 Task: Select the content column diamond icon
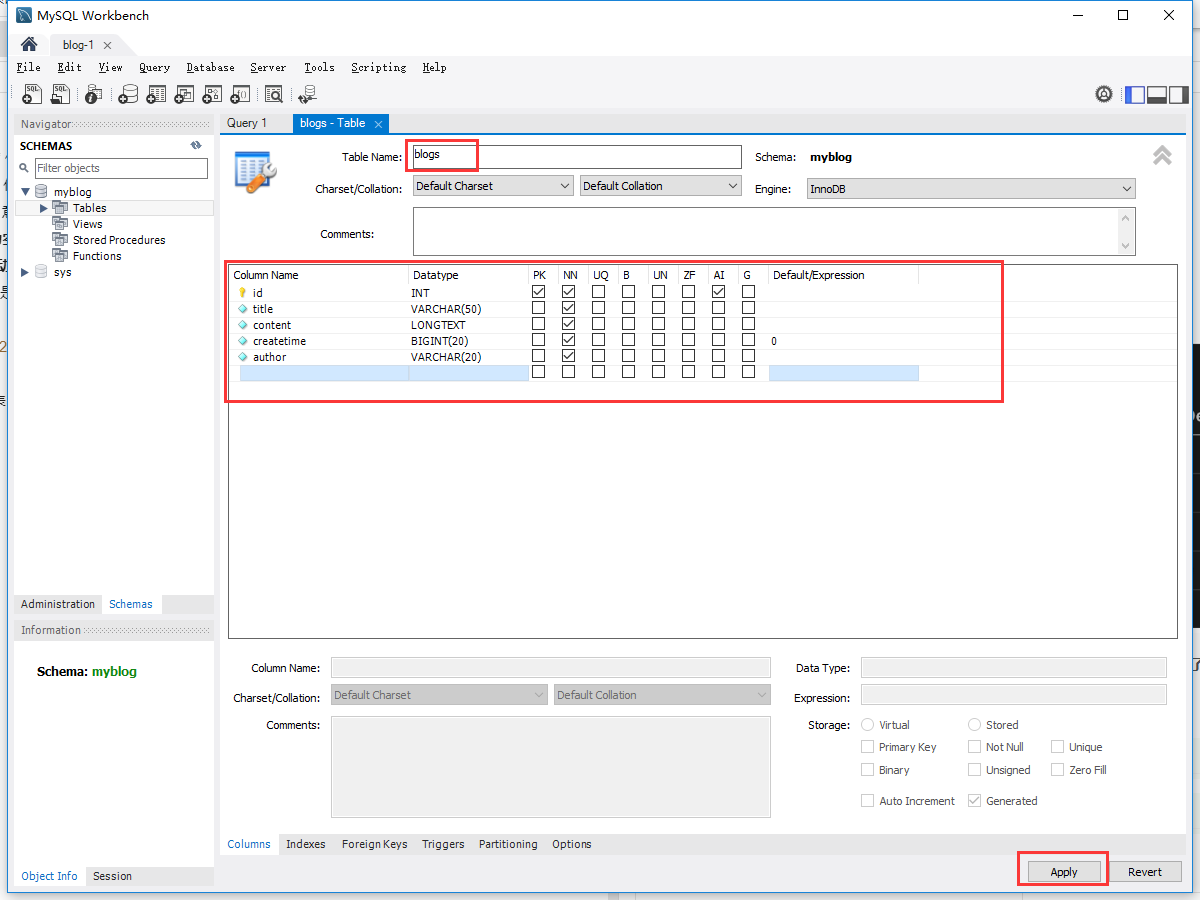tap(242, 325)
